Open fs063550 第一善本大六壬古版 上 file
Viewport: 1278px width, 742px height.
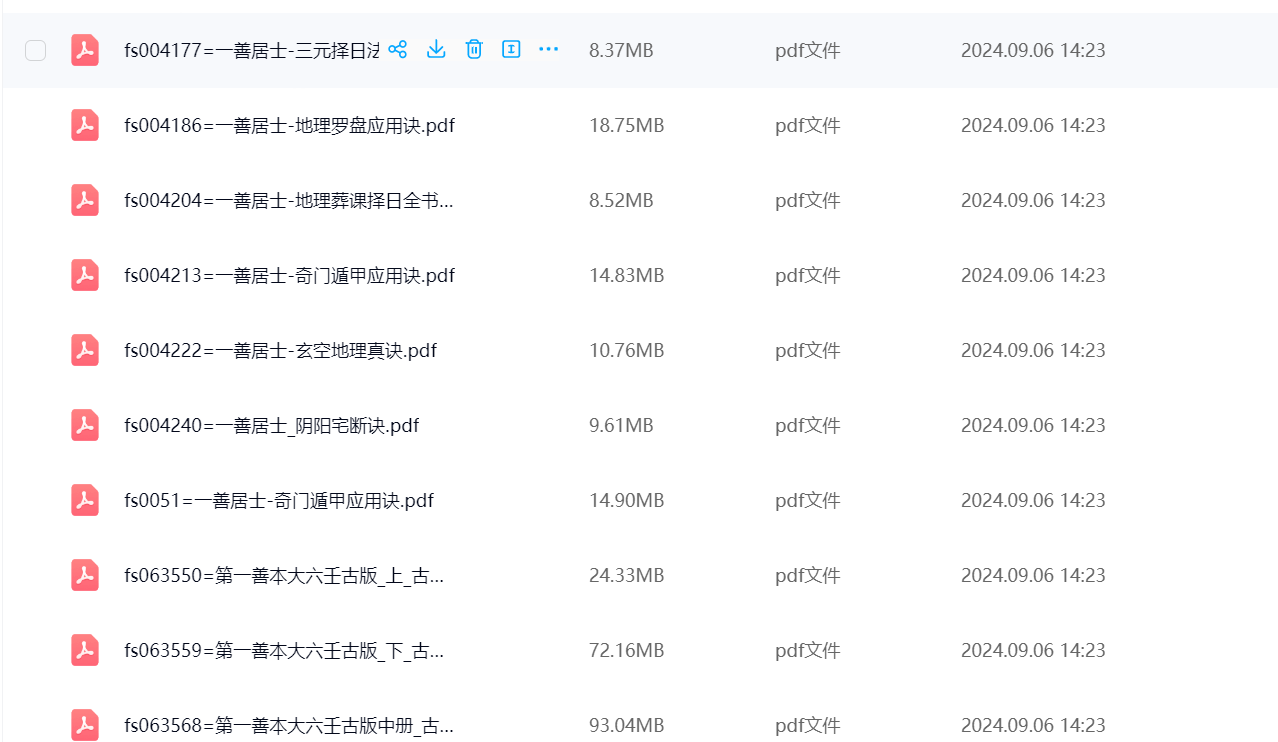pyautogui.click(x=284, y=576)
